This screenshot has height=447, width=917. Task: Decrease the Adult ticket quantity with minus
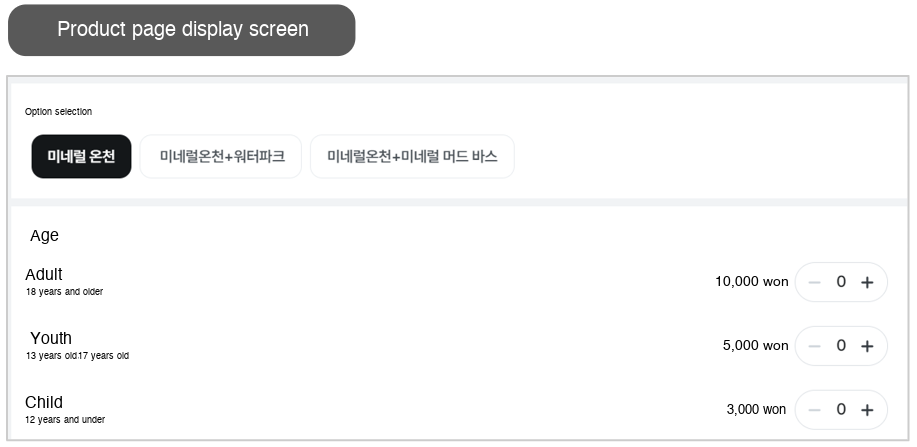814,283
